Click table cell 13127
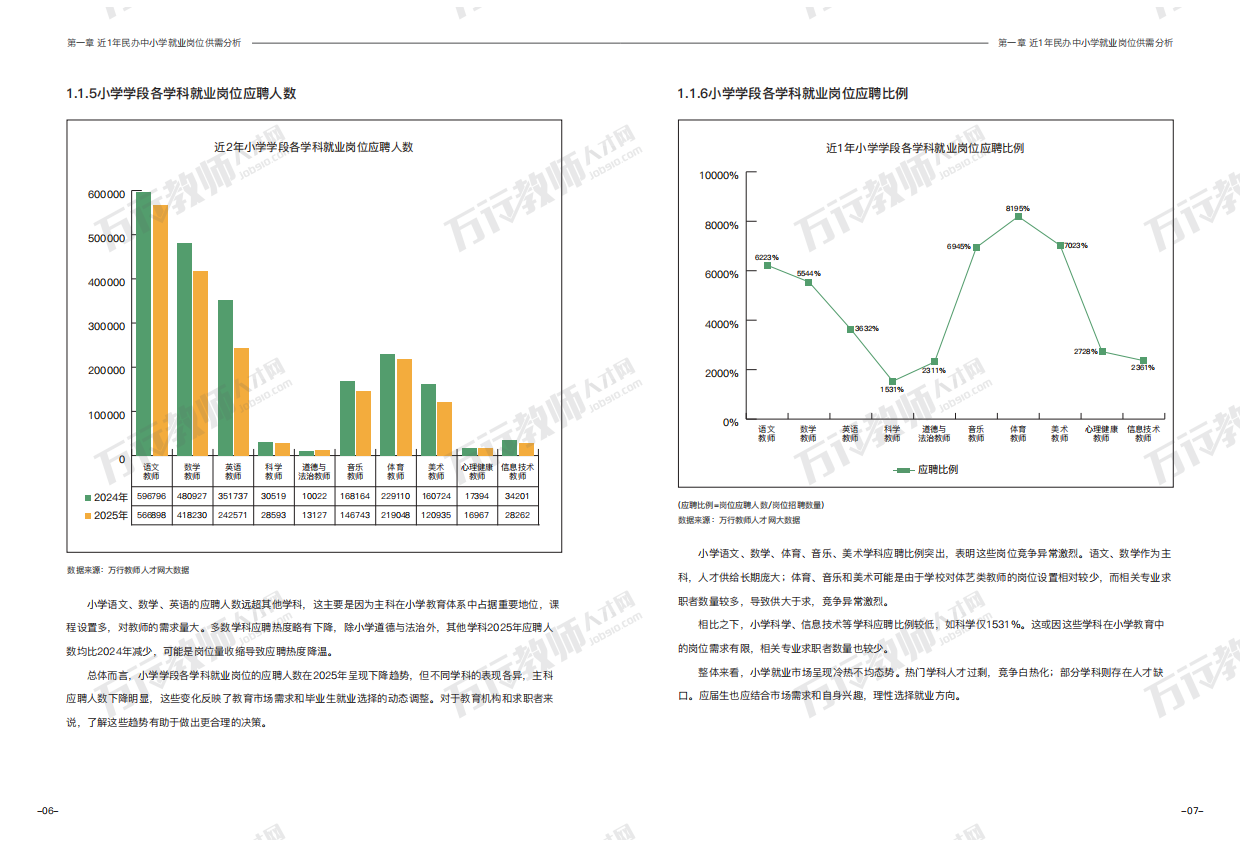1240x847 pixels. [x=314, y=516]
